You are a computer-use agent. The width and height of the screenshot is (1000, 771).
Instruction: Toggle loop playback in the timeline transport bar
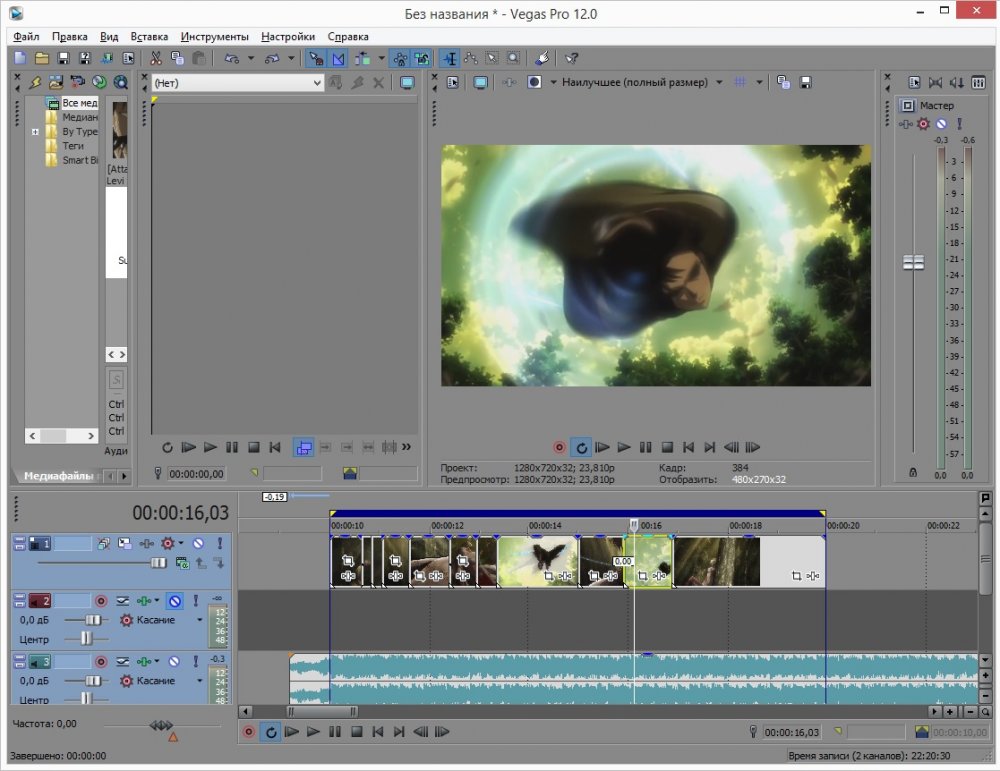(x=270, y=732)
